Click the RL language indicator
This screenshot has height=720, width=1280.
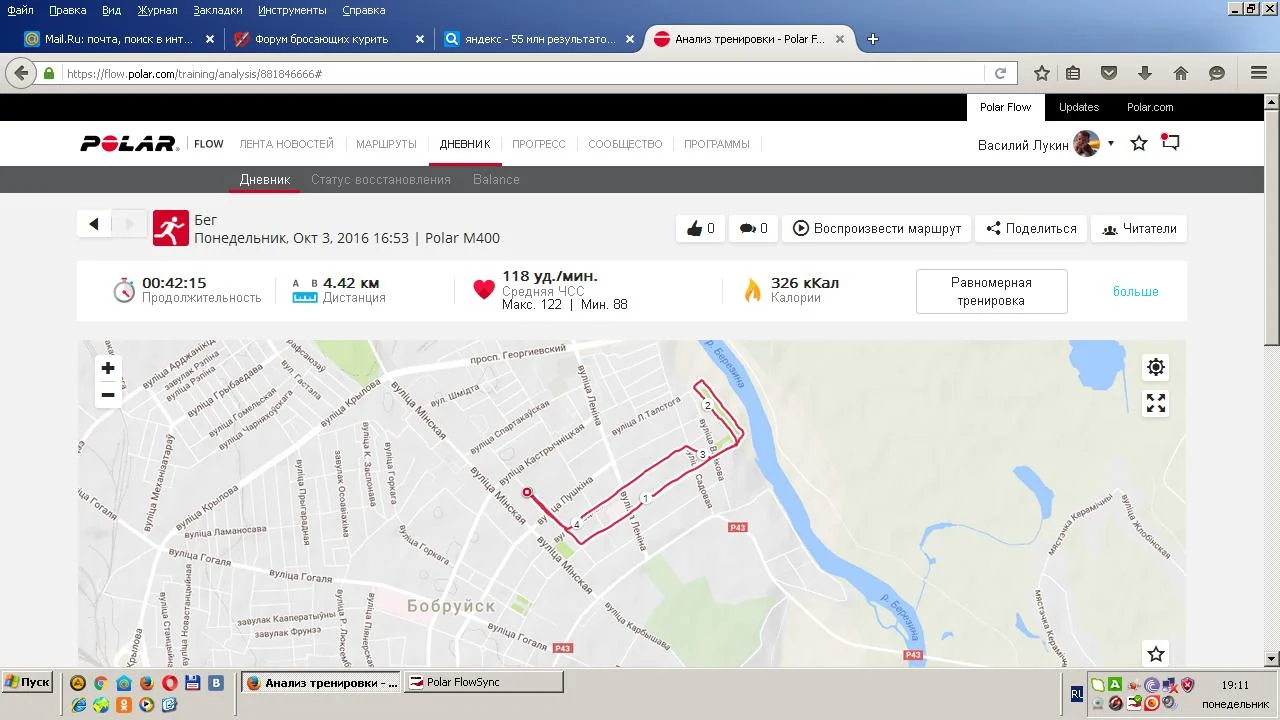(1076, 693)
